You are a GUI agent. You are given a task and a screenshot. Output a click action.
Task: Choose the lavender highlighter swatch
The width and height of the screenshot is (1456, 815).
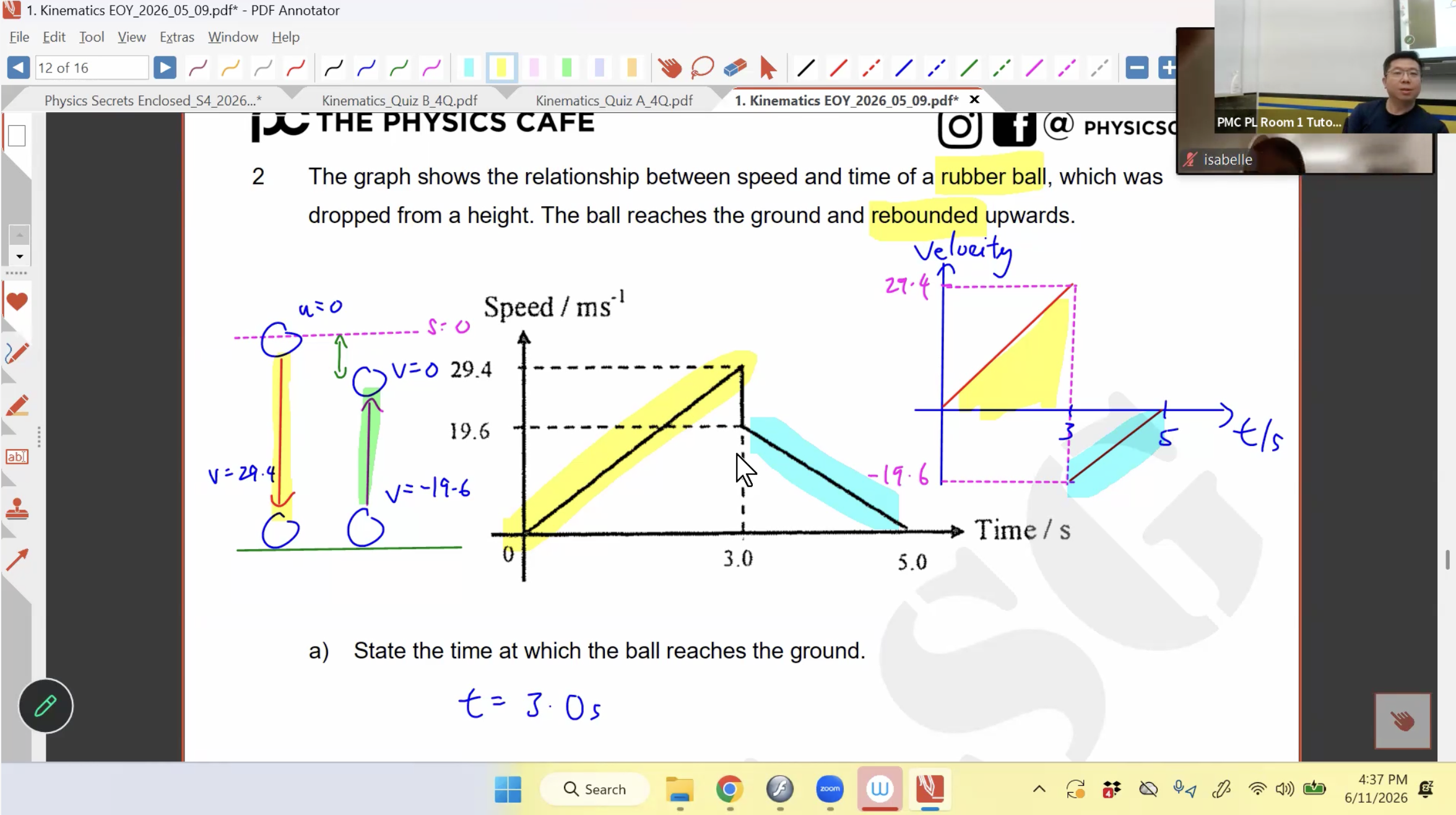(x=599, y=68)
